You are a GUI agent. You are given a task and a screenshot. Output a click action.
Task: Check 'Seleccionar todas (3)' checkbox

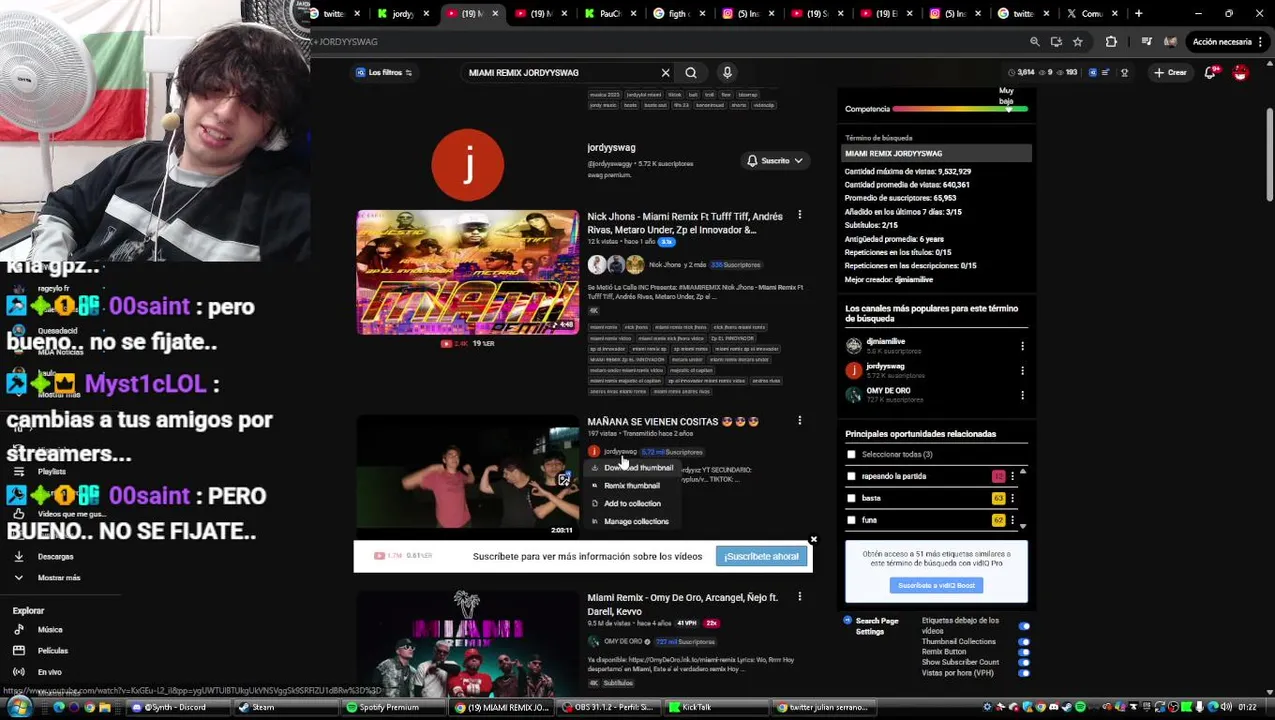pos(851,455)
